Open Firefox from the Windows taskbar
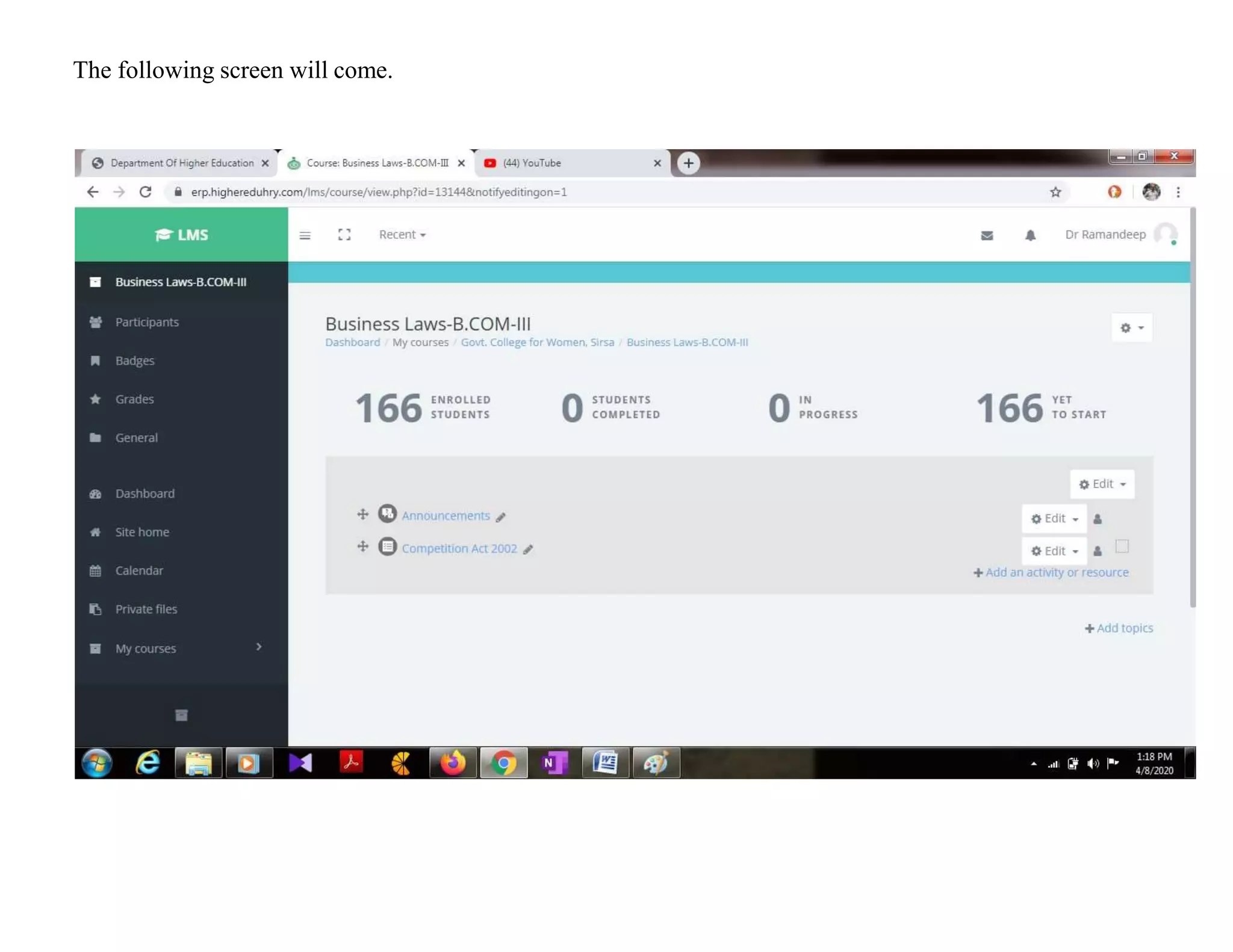The width and height of the screenshot is (1233, 952). [453, 763]
